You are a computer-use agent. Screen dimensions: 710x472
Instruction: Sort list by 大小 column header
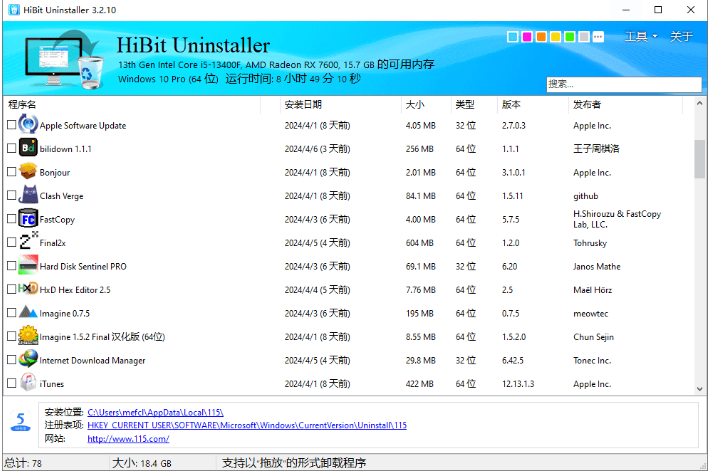(x=426, y=105)
